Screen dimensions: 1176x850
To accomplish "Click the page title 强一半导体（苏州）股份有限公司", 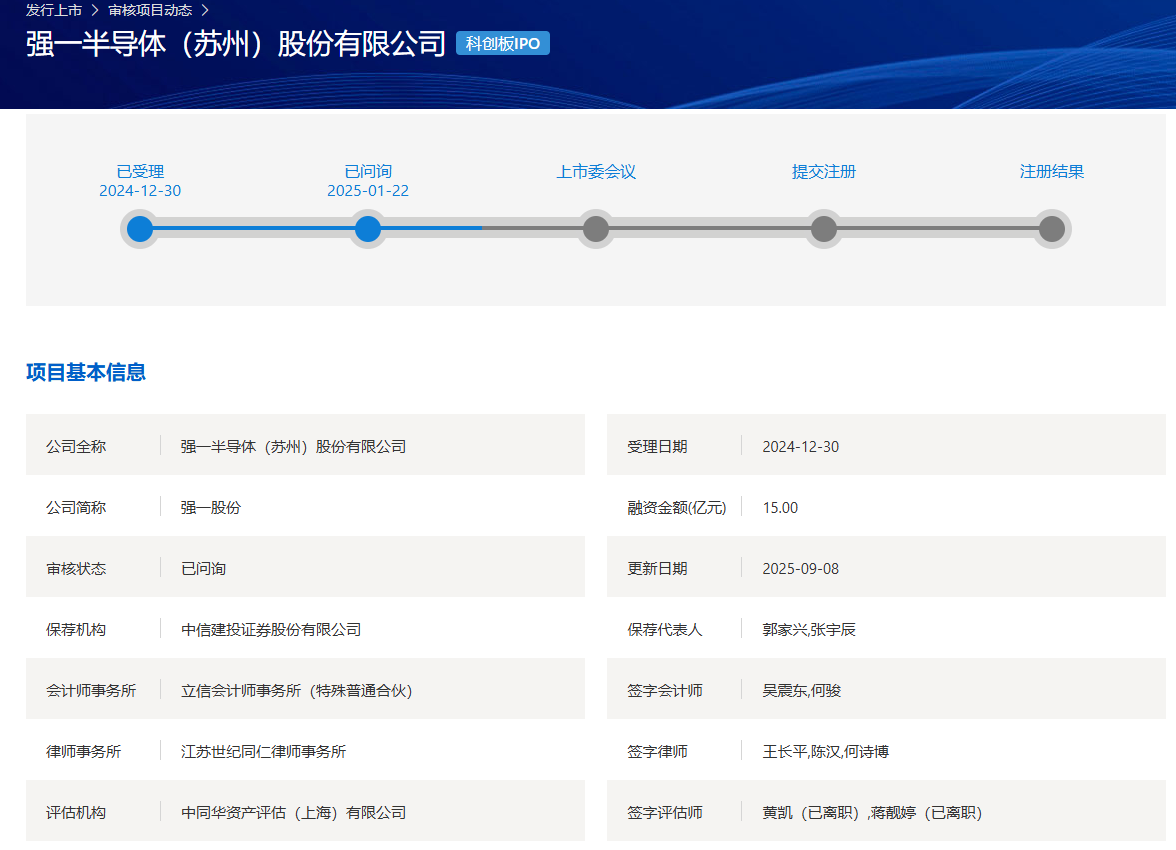I will click(236, 44).
